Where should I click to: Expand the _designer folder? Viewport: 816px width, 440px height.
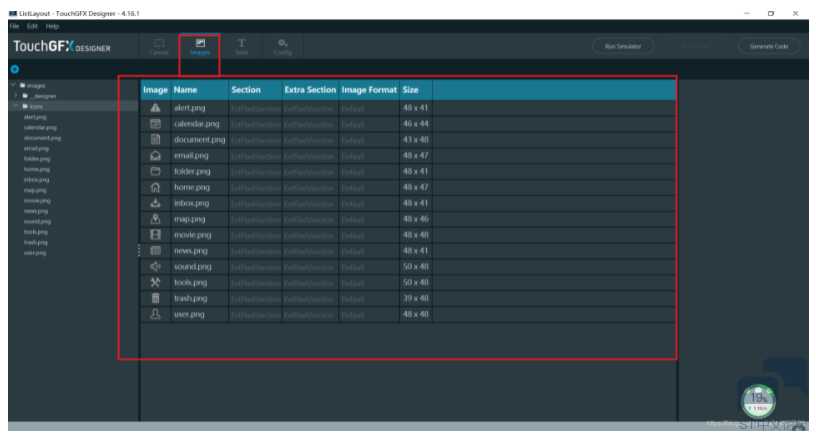coord(16,95)
